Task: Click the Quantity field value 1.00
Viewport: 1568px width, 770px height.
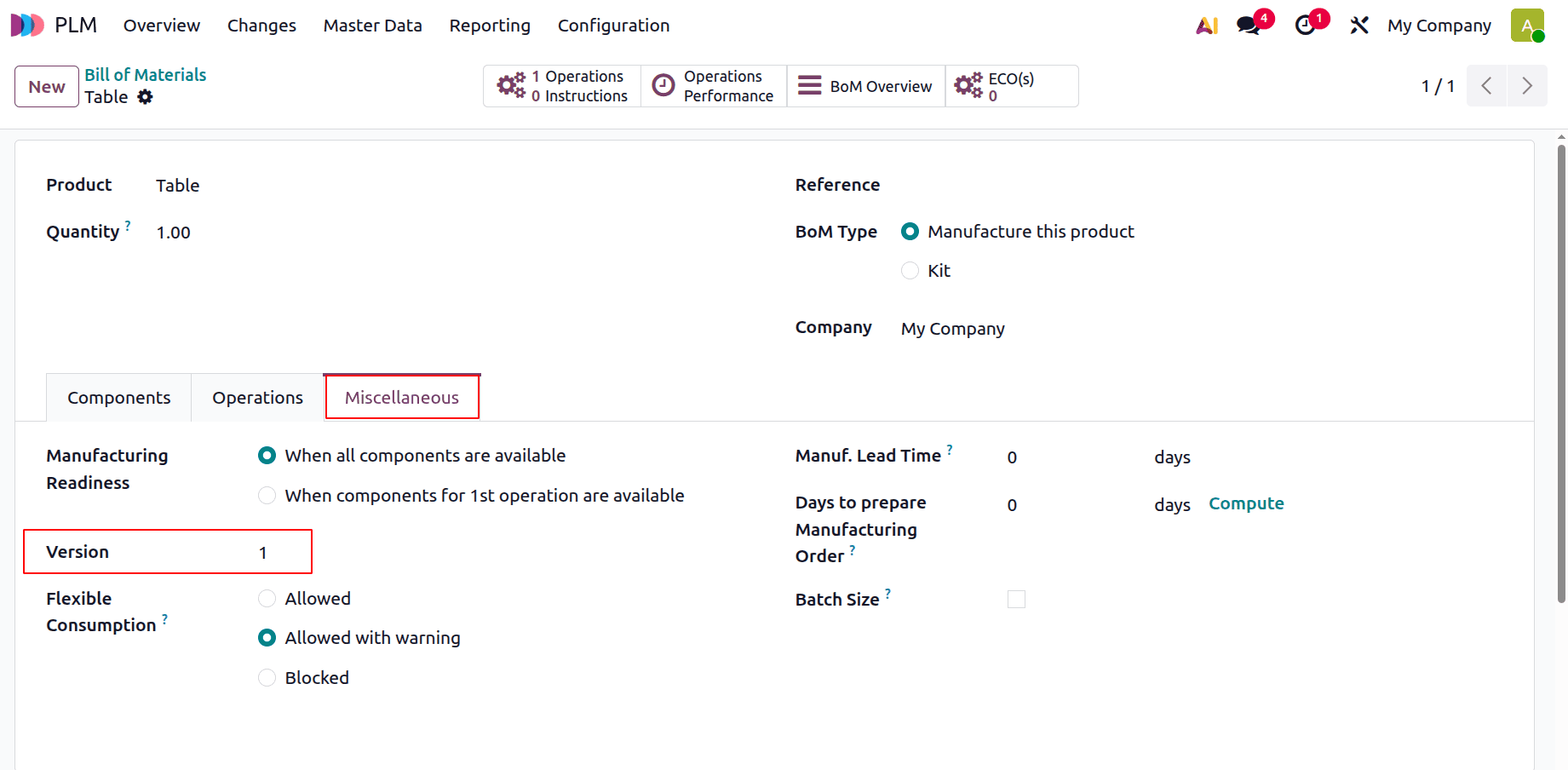Action: (x=173, y=233)
